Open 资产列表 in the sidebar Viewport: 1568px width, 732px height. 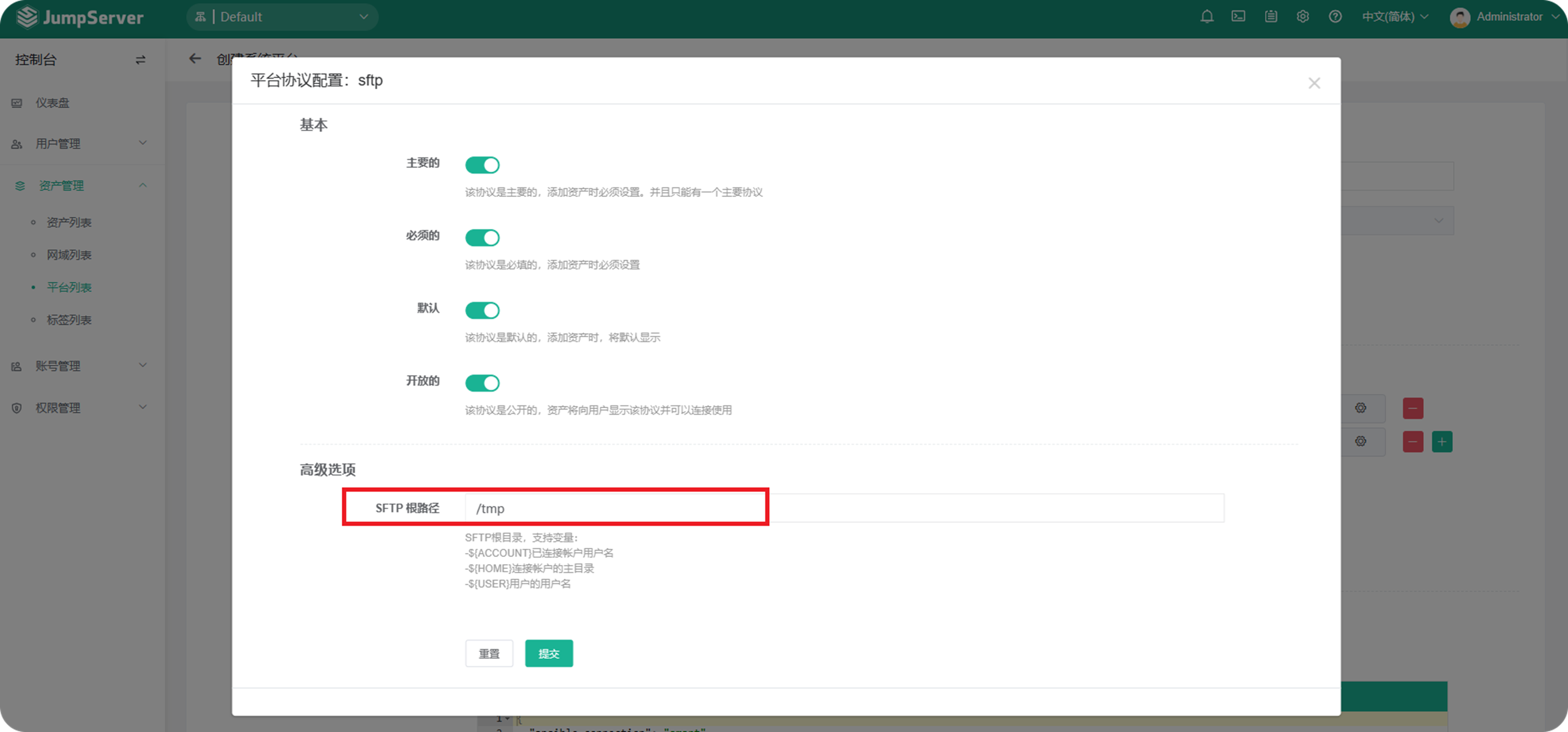click(69, 222)
